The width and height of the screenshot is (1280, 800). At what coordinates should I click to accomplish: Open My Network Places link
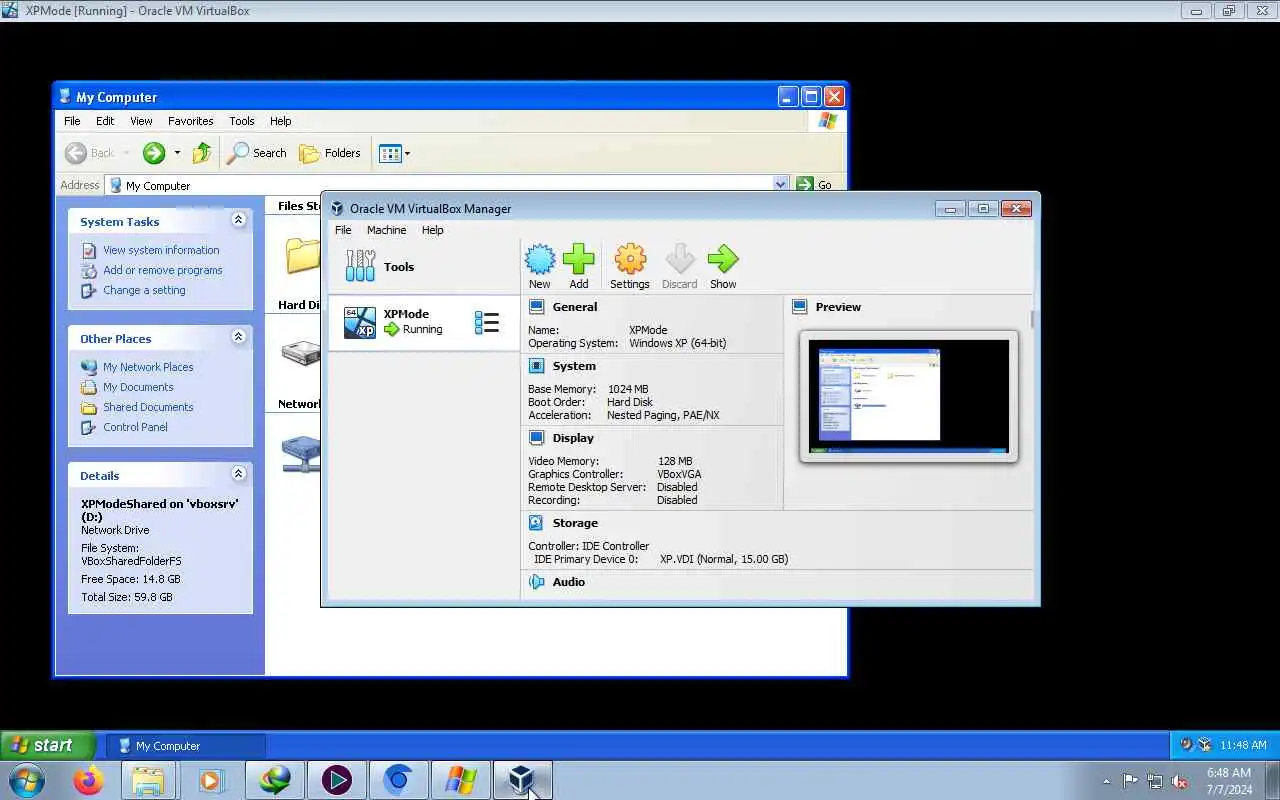point(148,367)
